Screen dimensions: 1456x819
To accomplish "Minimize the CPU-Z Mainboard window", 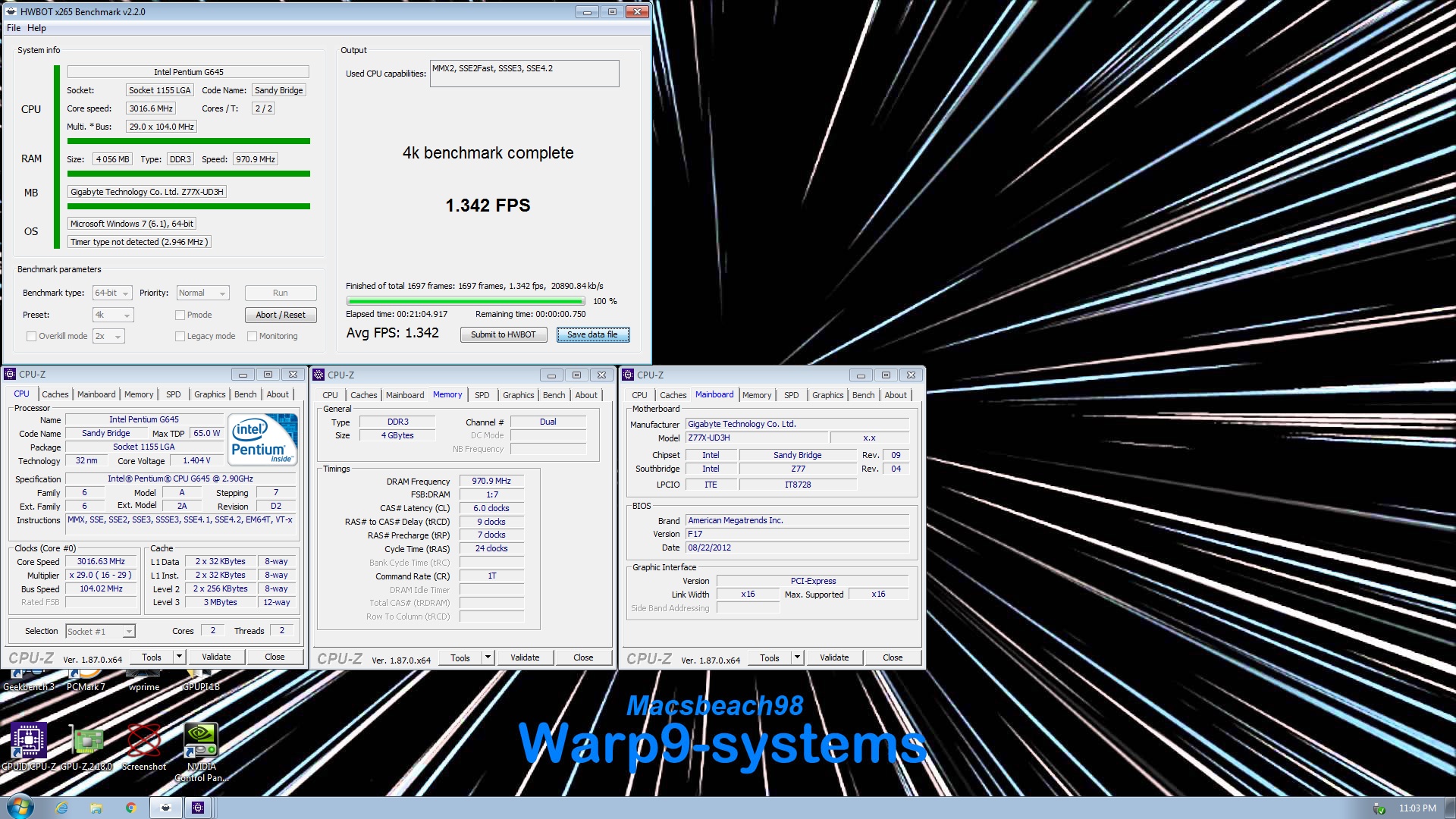I will click(x=861, y=375).
